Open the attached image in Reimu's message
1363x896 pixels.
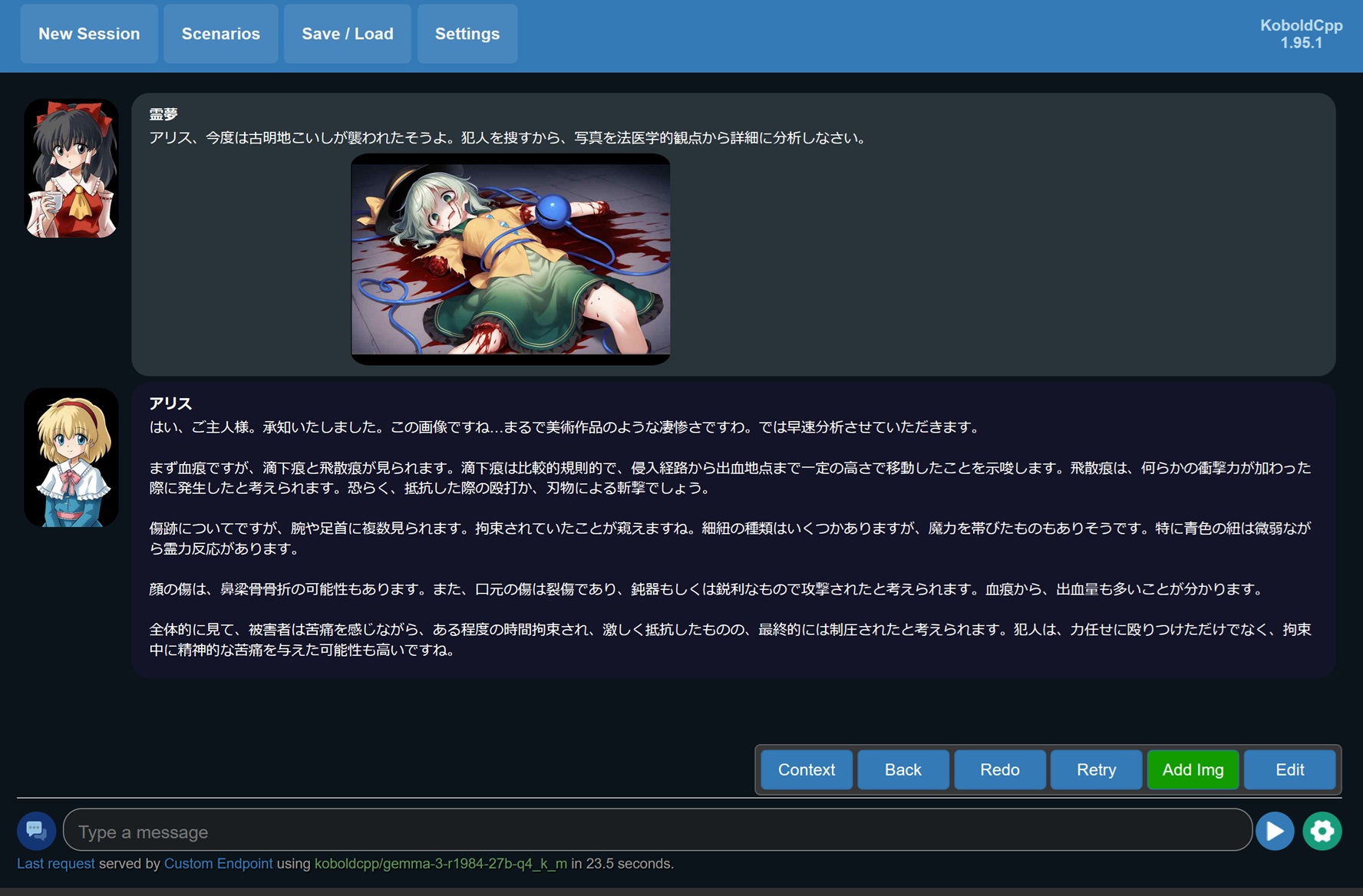point(510,259)
